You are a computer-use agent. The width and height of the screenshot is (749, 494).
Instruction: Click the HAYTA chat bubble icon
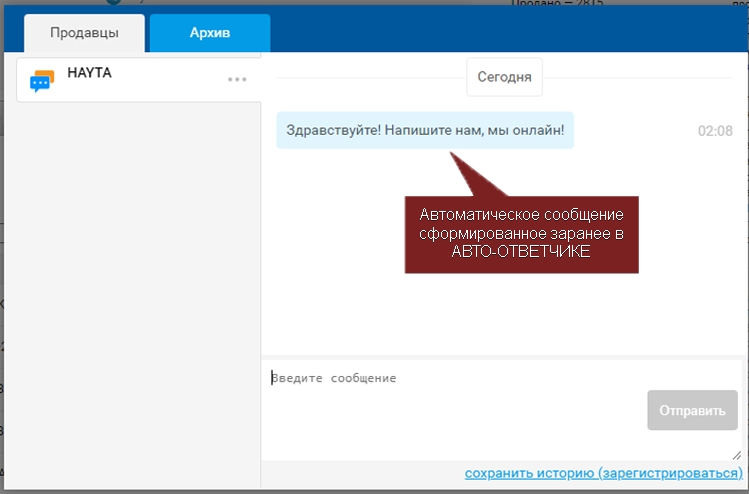pos(41,81)
